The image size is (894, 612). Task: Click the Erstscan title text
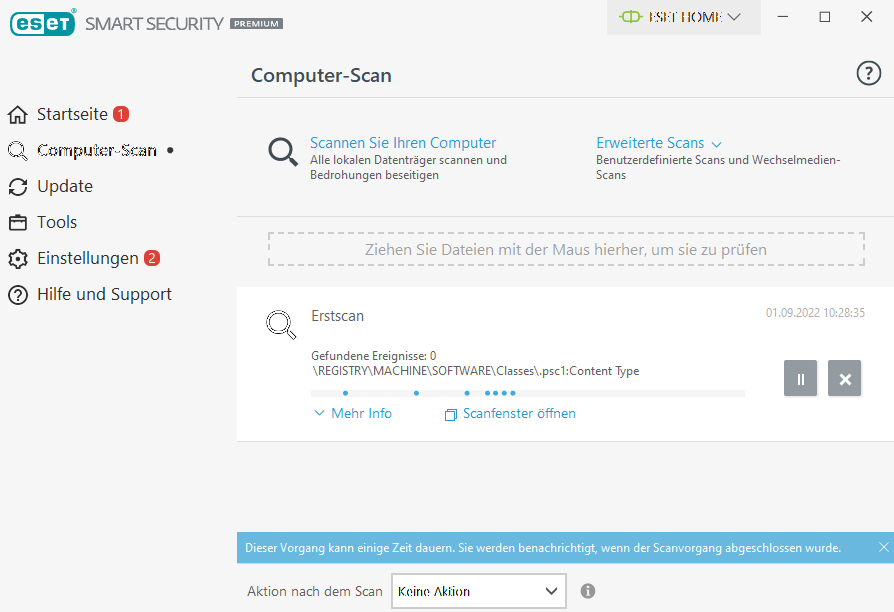[338, 316]
